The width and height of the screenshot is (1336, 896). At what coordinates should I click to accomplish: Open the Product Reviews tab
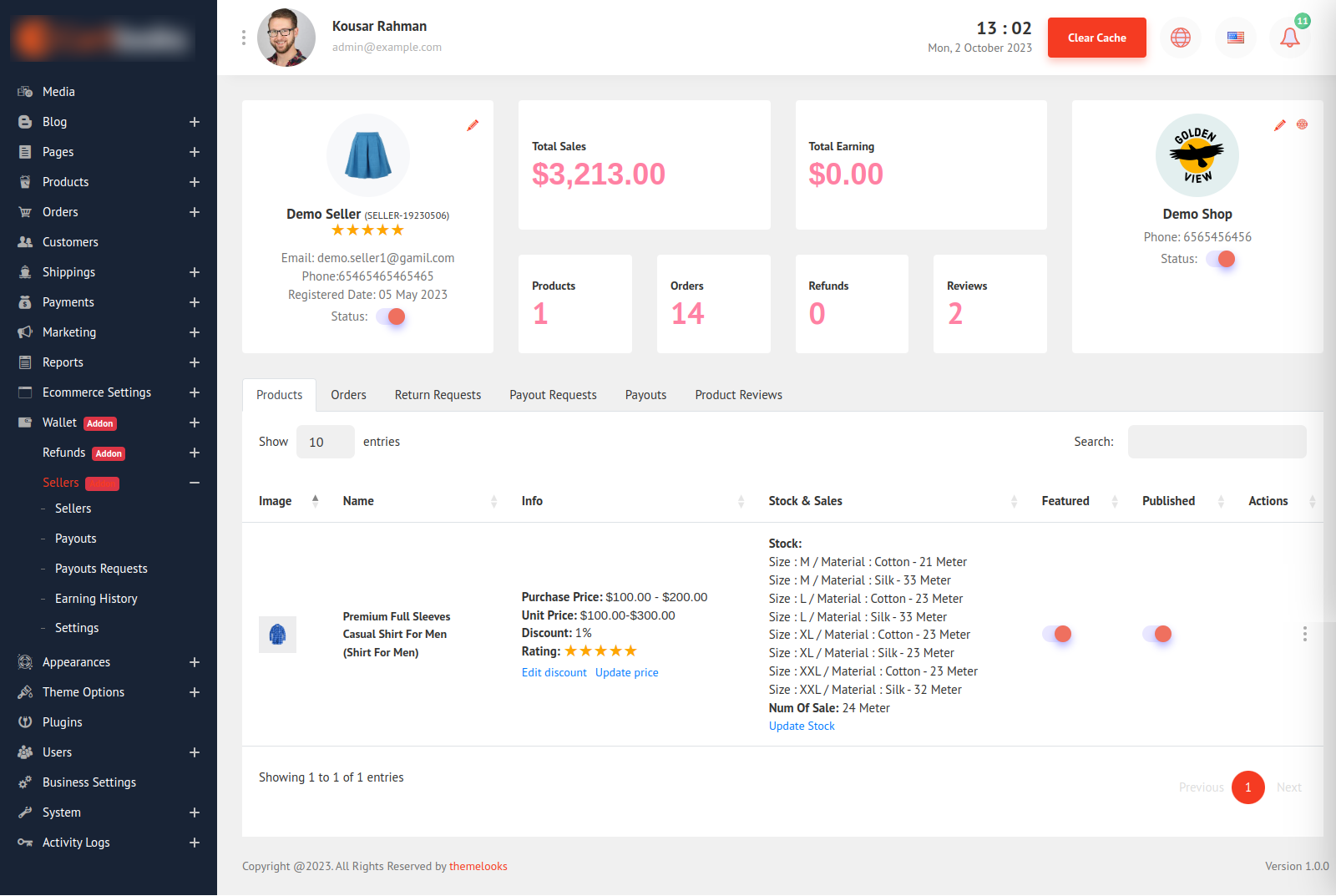pyautogui.click(x=738, y=395)
